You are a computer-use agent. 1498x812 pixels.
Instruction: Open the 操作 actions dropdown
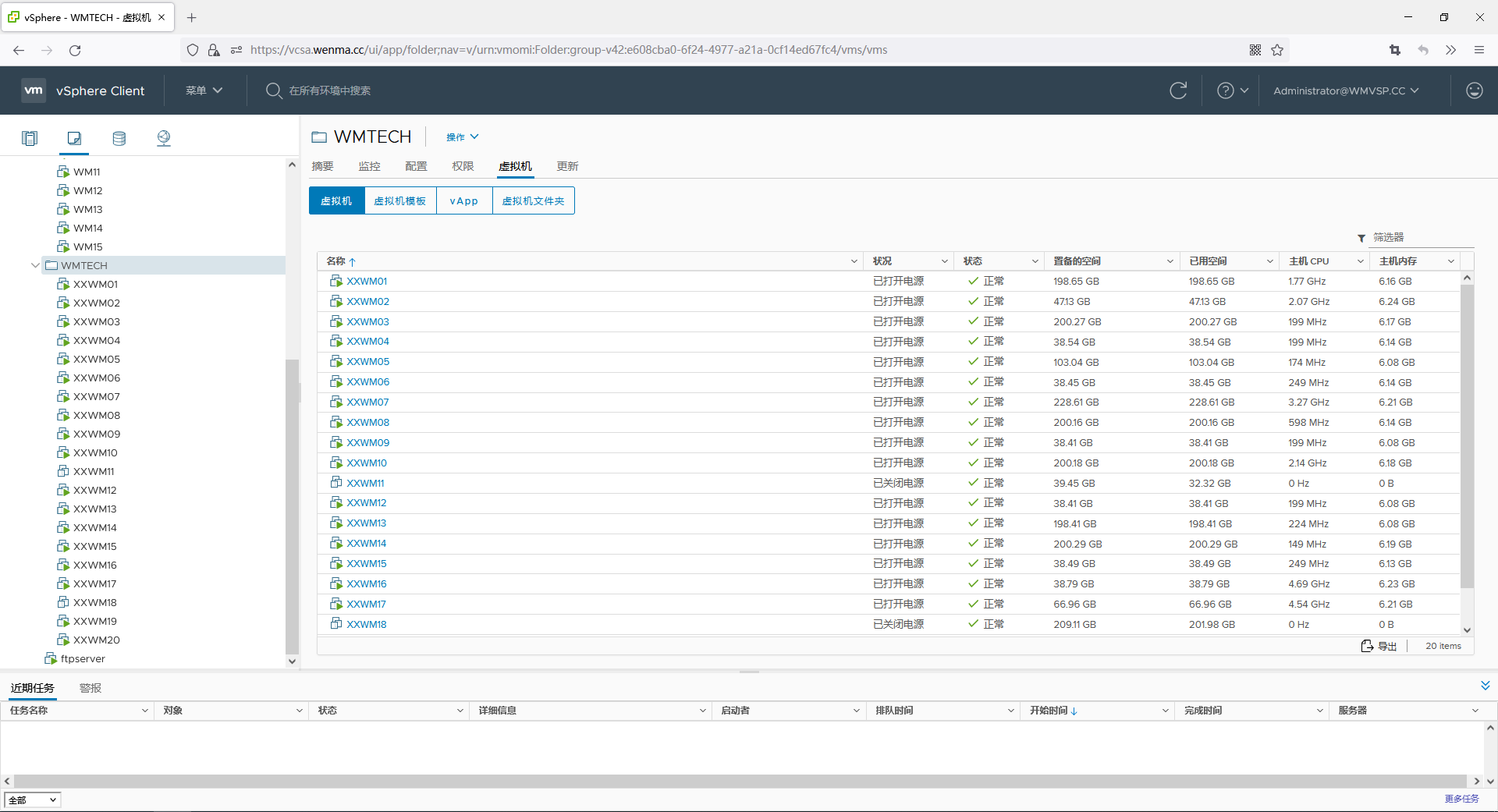(462, 137)
